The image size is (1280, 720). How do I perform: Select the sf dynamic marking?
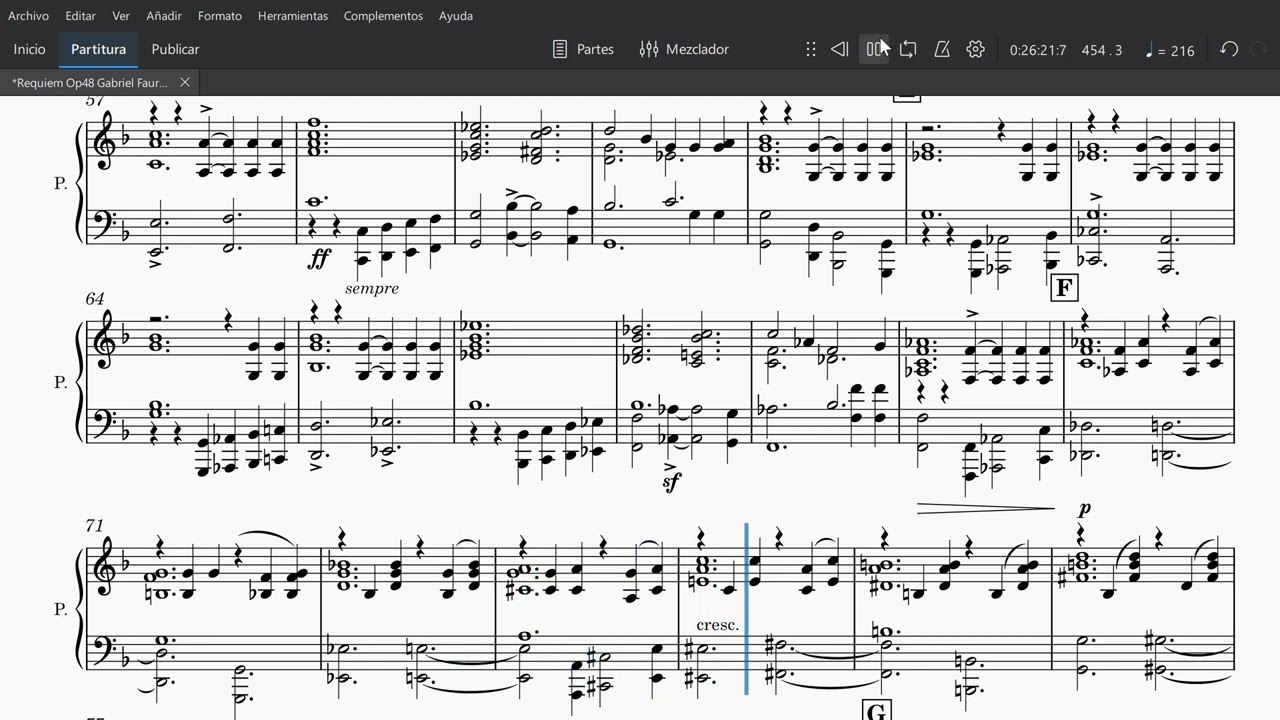671,482
